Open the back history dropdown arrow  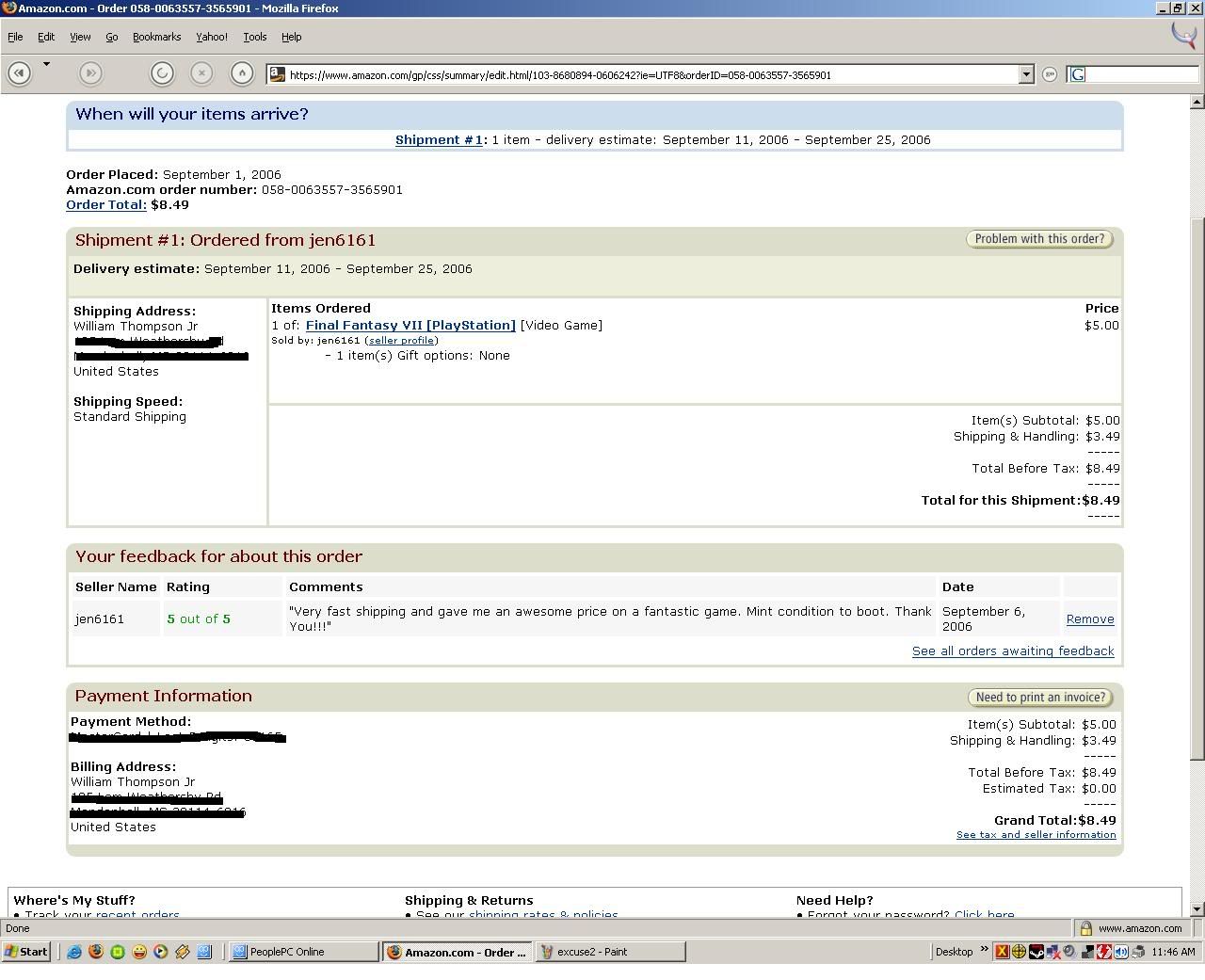pos(46,64)
